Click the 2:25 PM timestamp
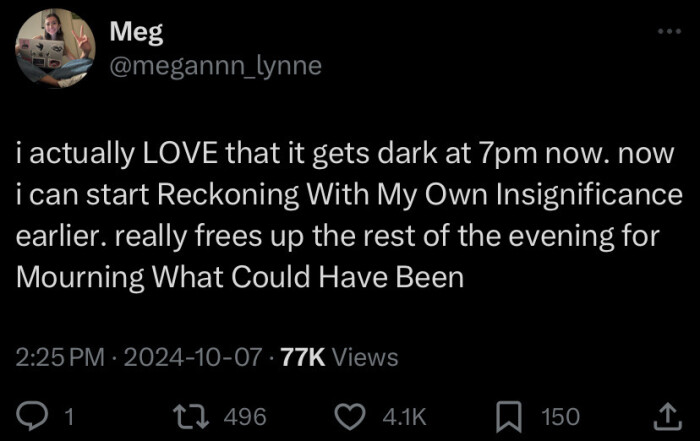 point(59,357)
